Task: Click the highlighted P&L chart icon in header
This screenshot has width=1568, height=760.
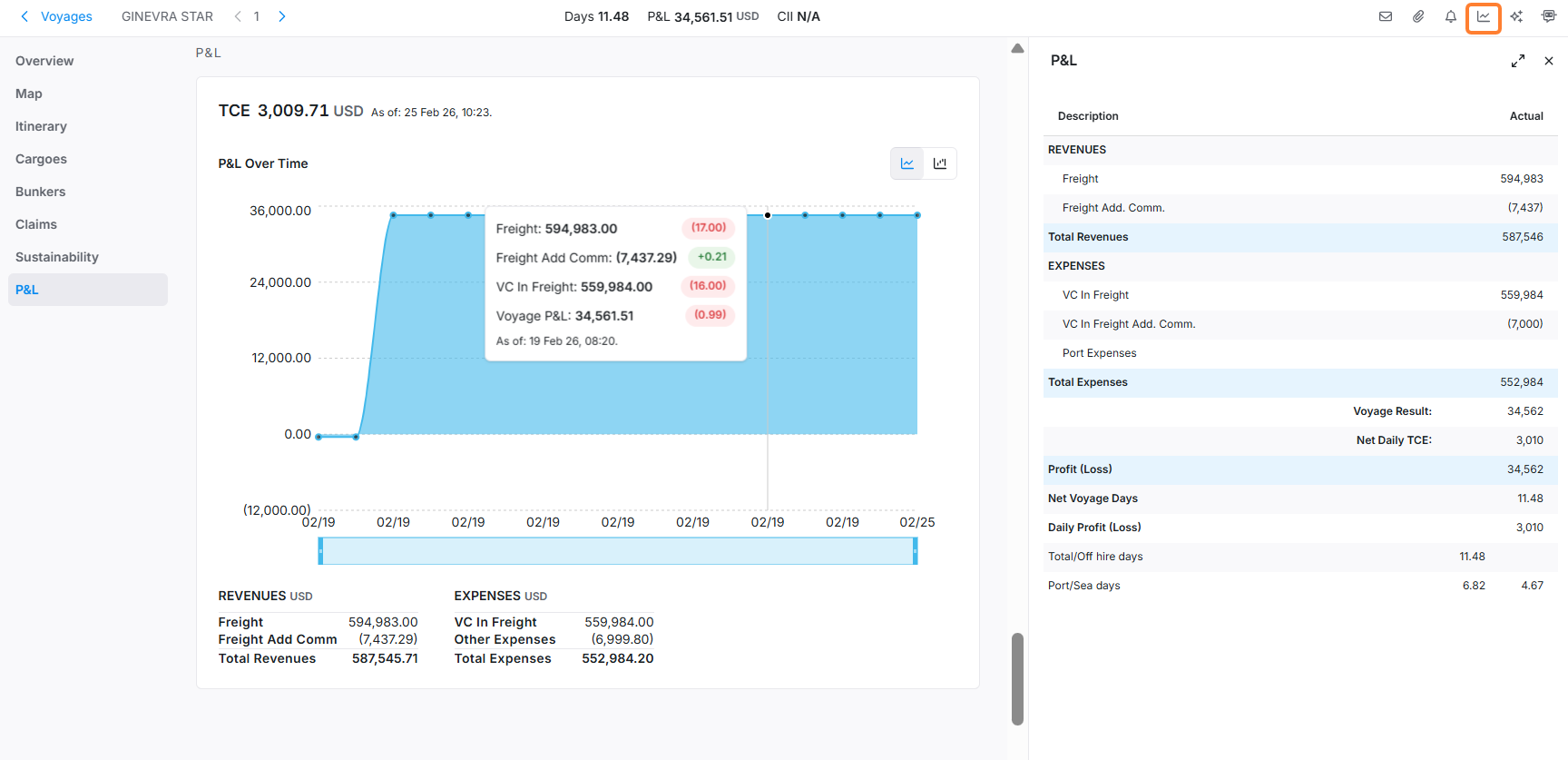Action: coord(1483,16)
